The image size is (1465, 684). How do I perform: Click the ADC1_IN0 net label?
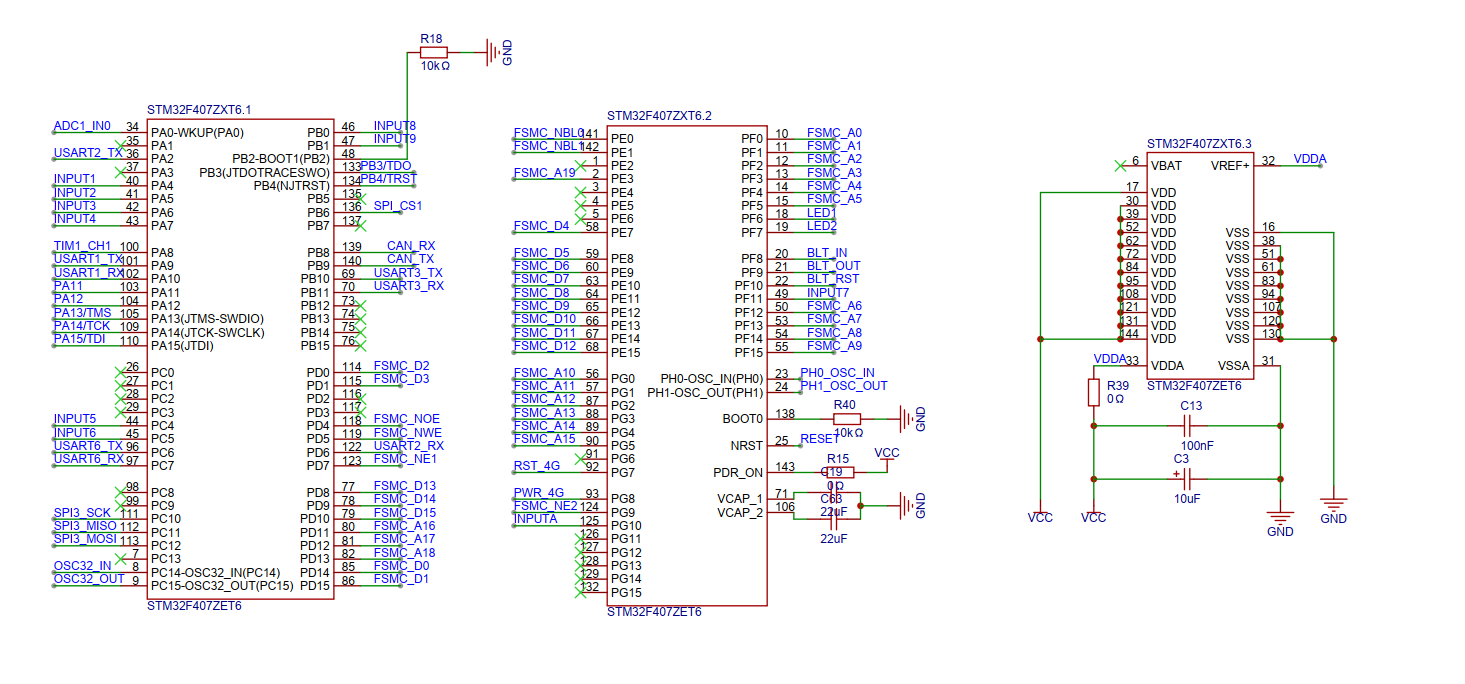tap(82, 126)
